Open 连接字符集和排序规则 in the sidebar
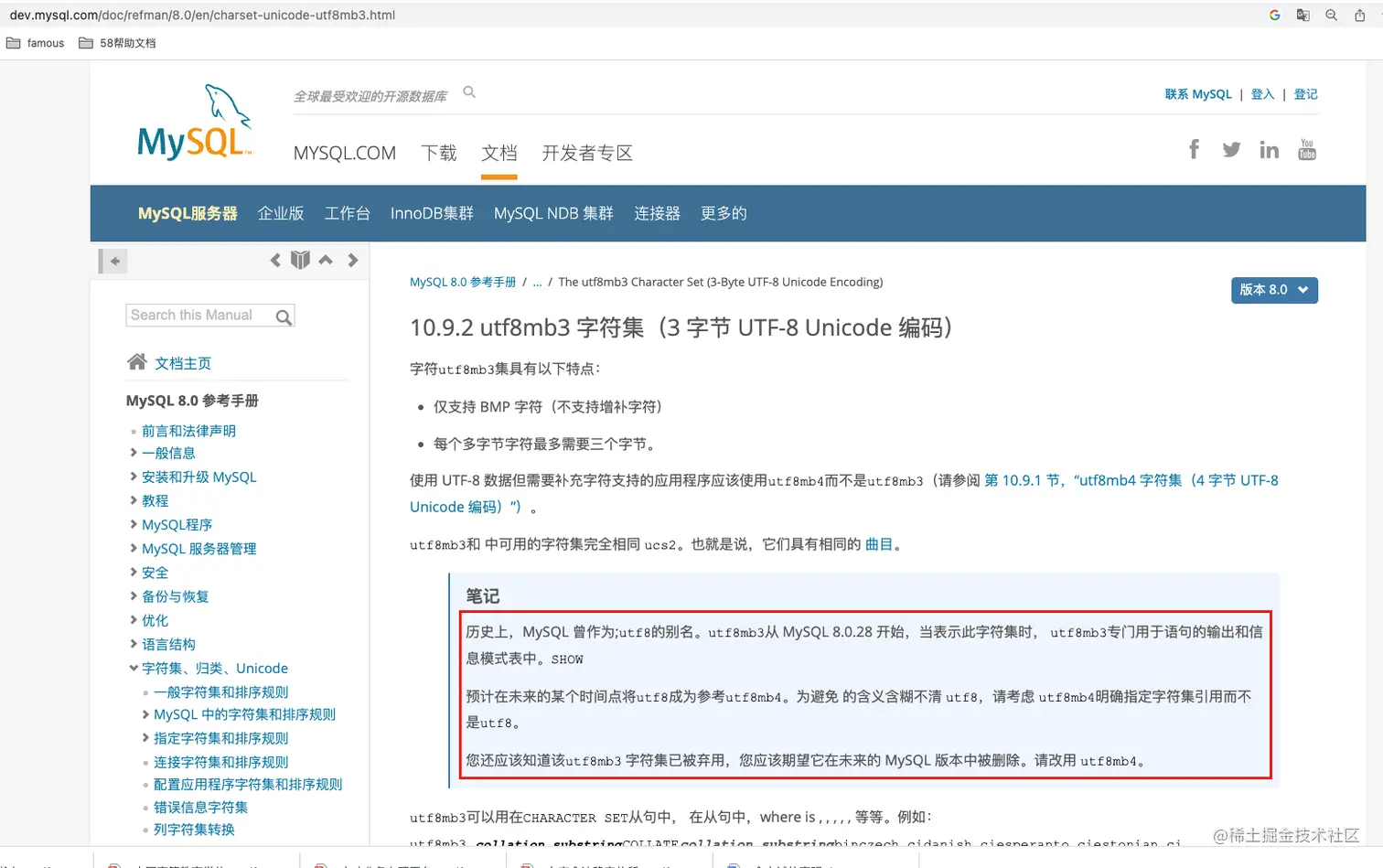 [x=220, y=761]
